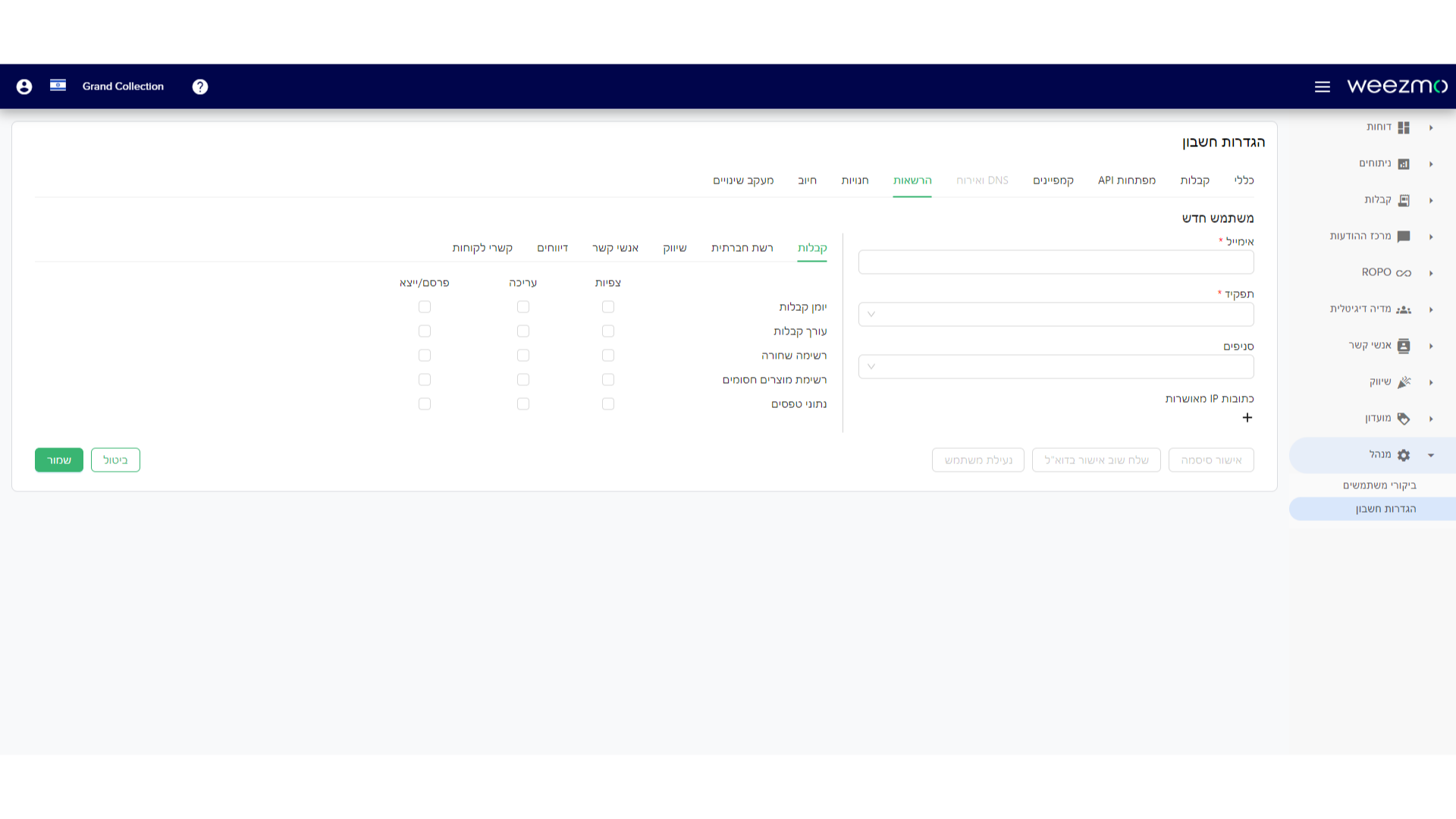Check עריכה for רשימה שחורה

pos(523,356)
